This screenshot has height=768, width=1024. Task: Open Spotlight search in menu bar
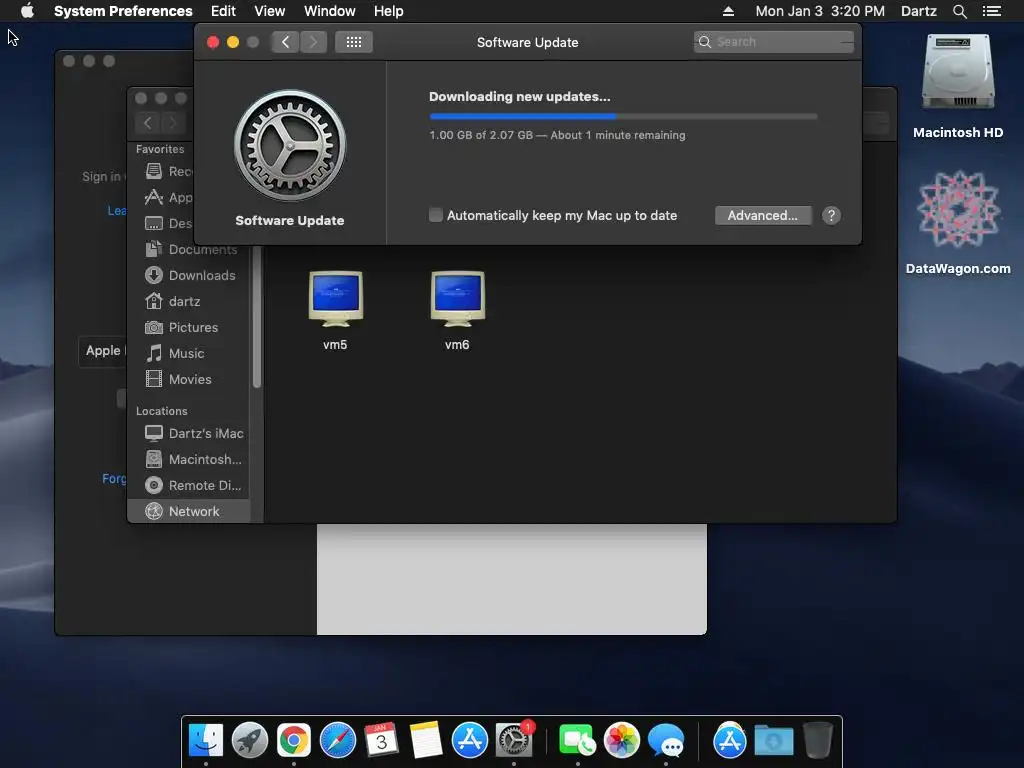tap(959, 11)
